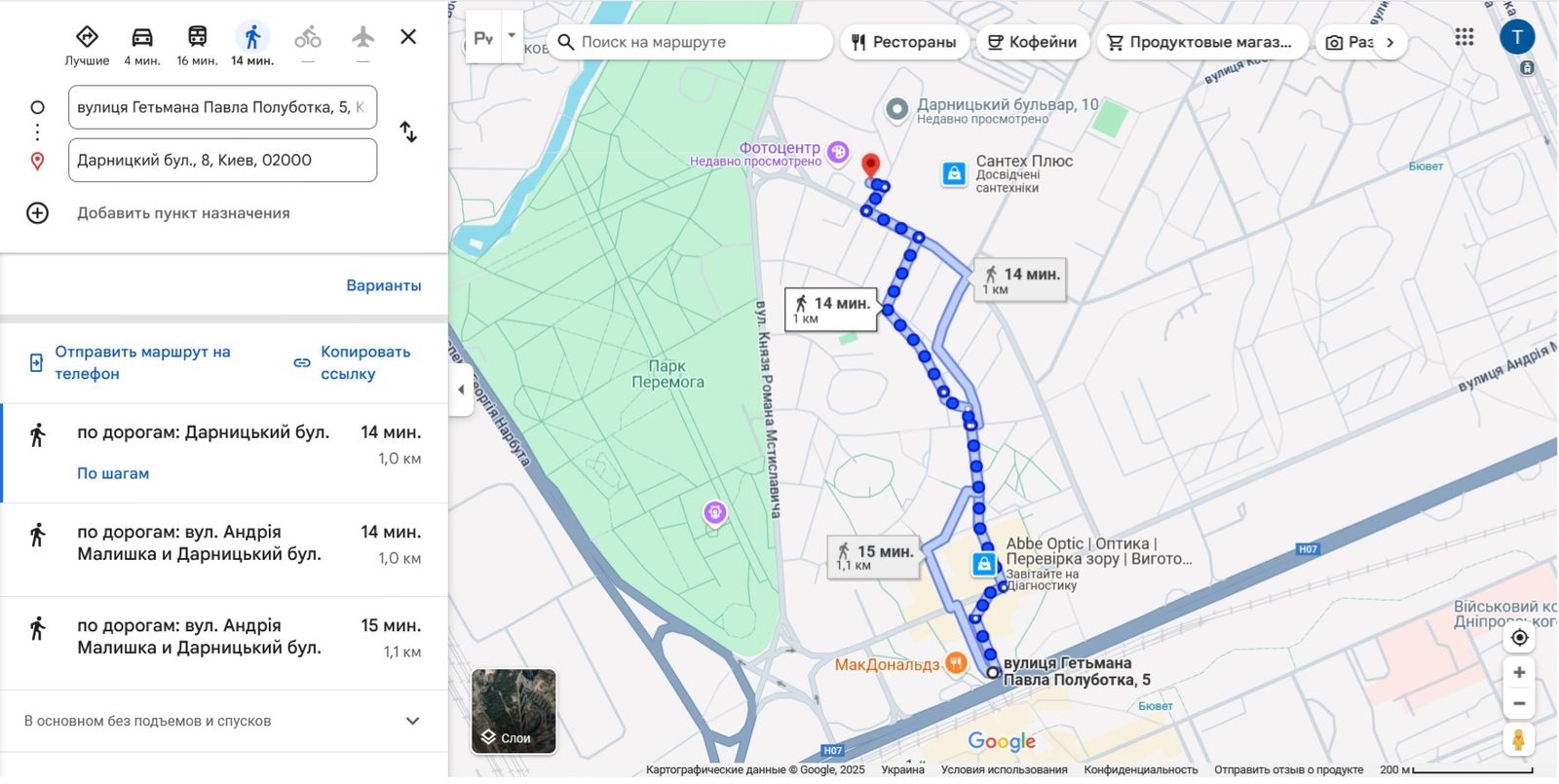This screenshot has height=784, width=1559.
Task: Filter by Продуктовые магазины chip
Action: (x=1202, y=42)
